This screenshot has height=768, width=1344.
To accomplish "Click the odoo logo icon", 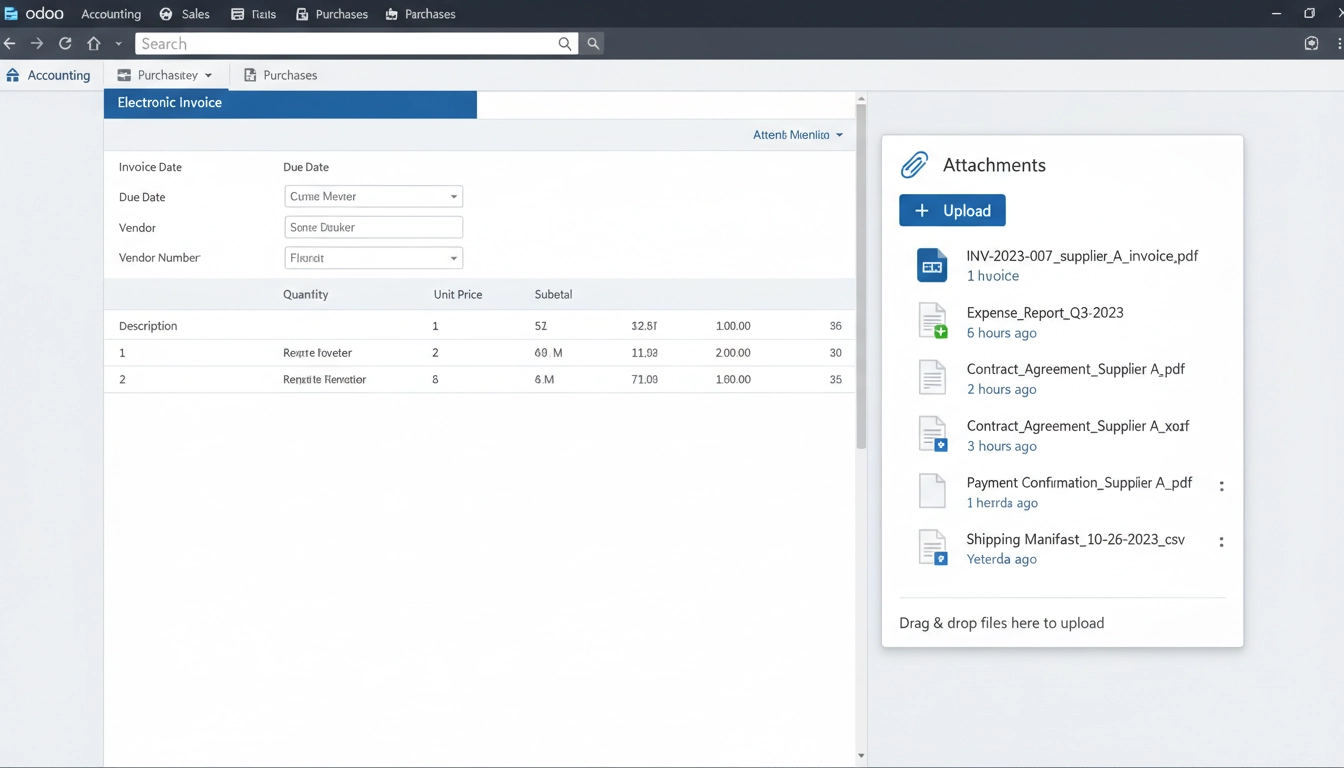I will tap(13, 13).
